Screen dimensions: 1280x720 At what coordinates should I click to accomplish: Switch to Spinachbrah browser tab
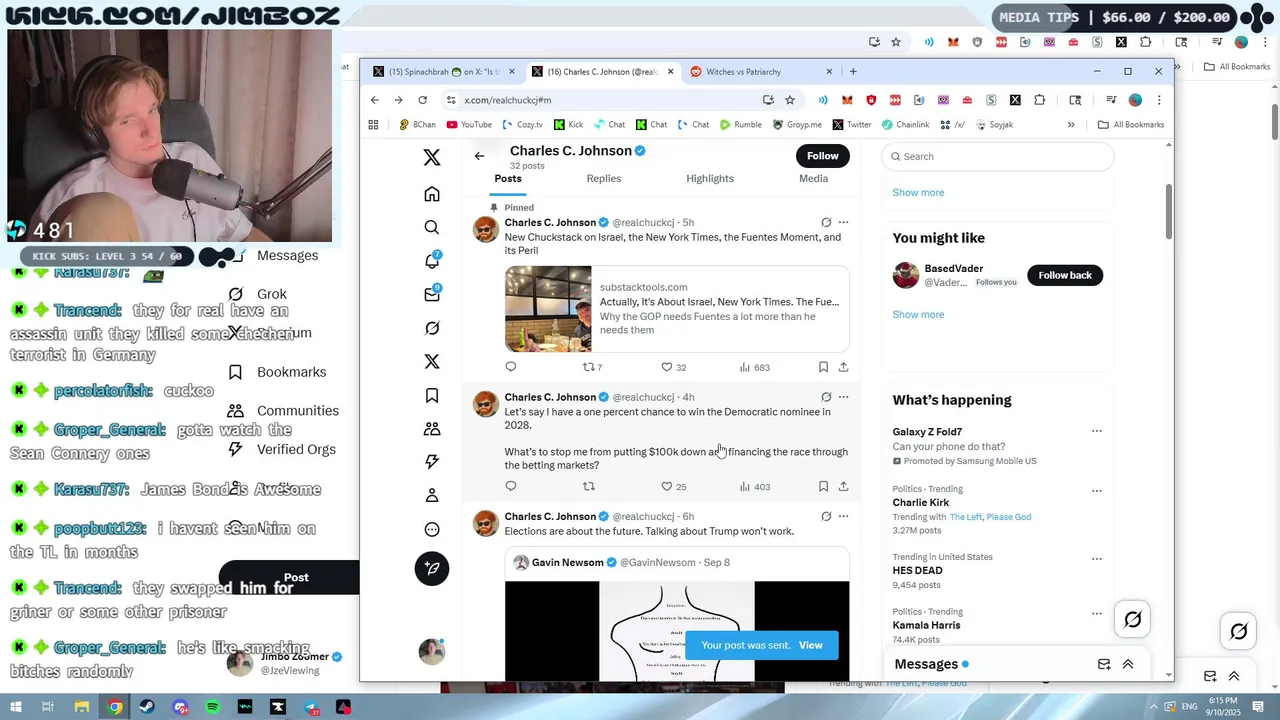pos(444,72)
